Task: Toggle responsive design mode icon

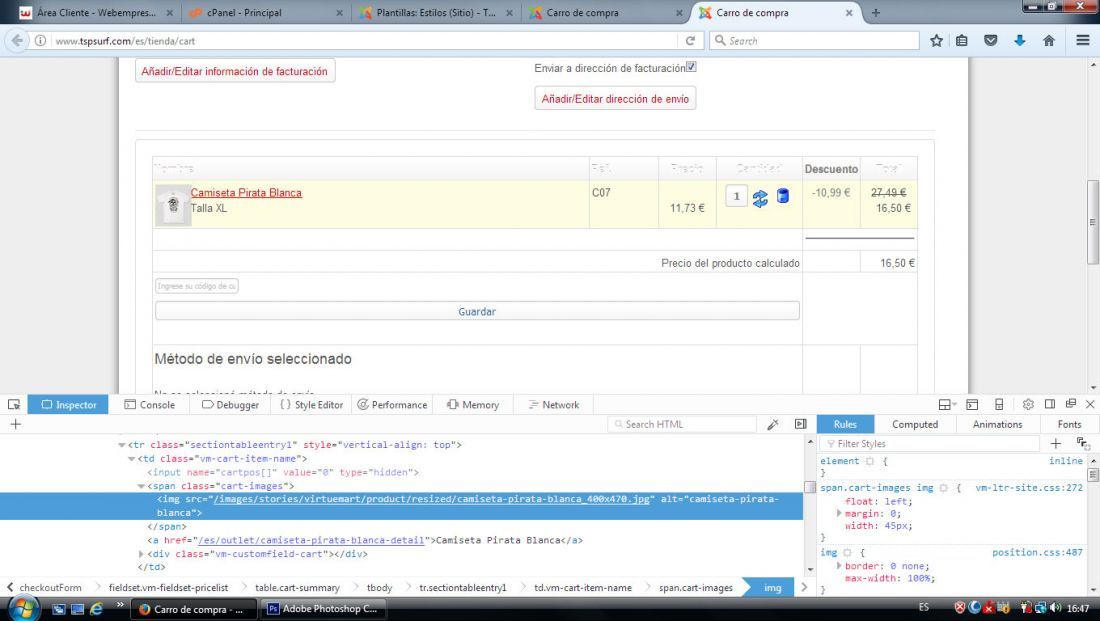Action: 999,405
